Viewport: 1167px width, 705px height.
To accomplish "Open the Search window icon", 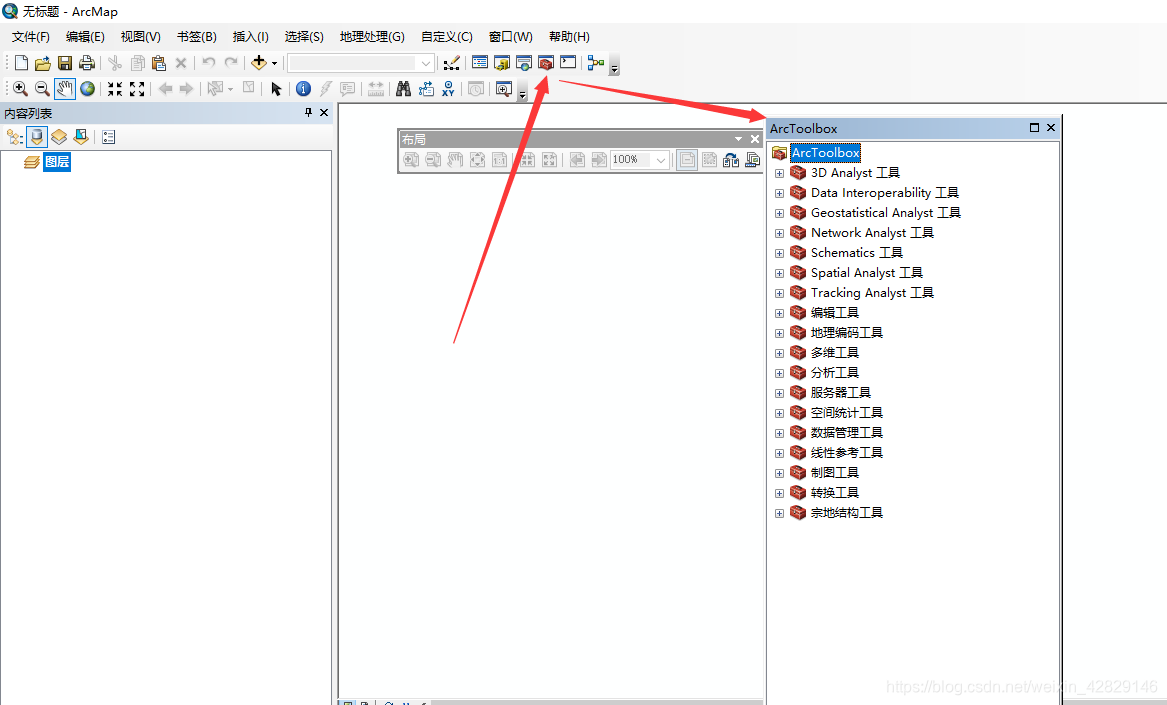I will coord(524,63).
